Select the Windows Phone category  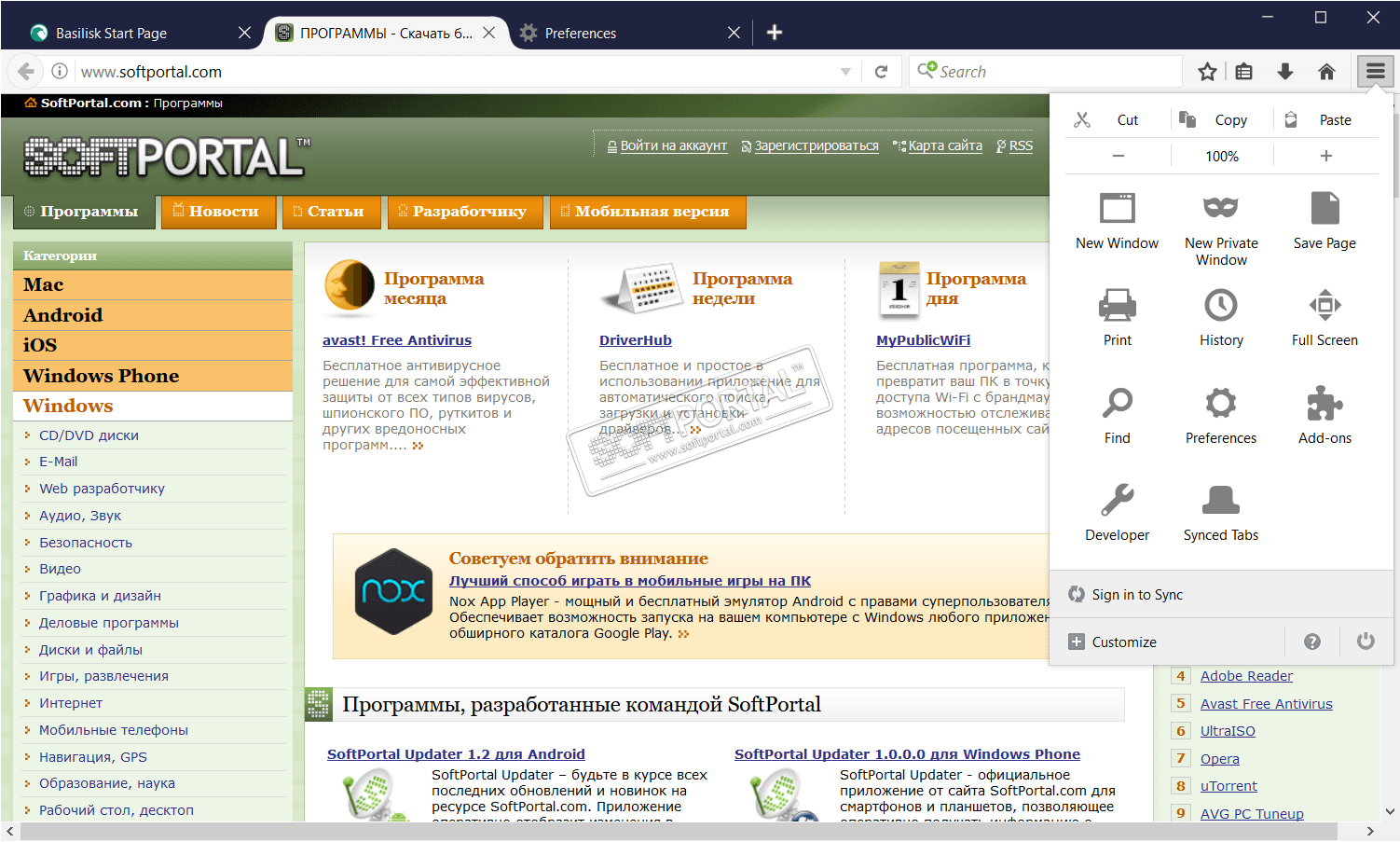click(153, 376)
